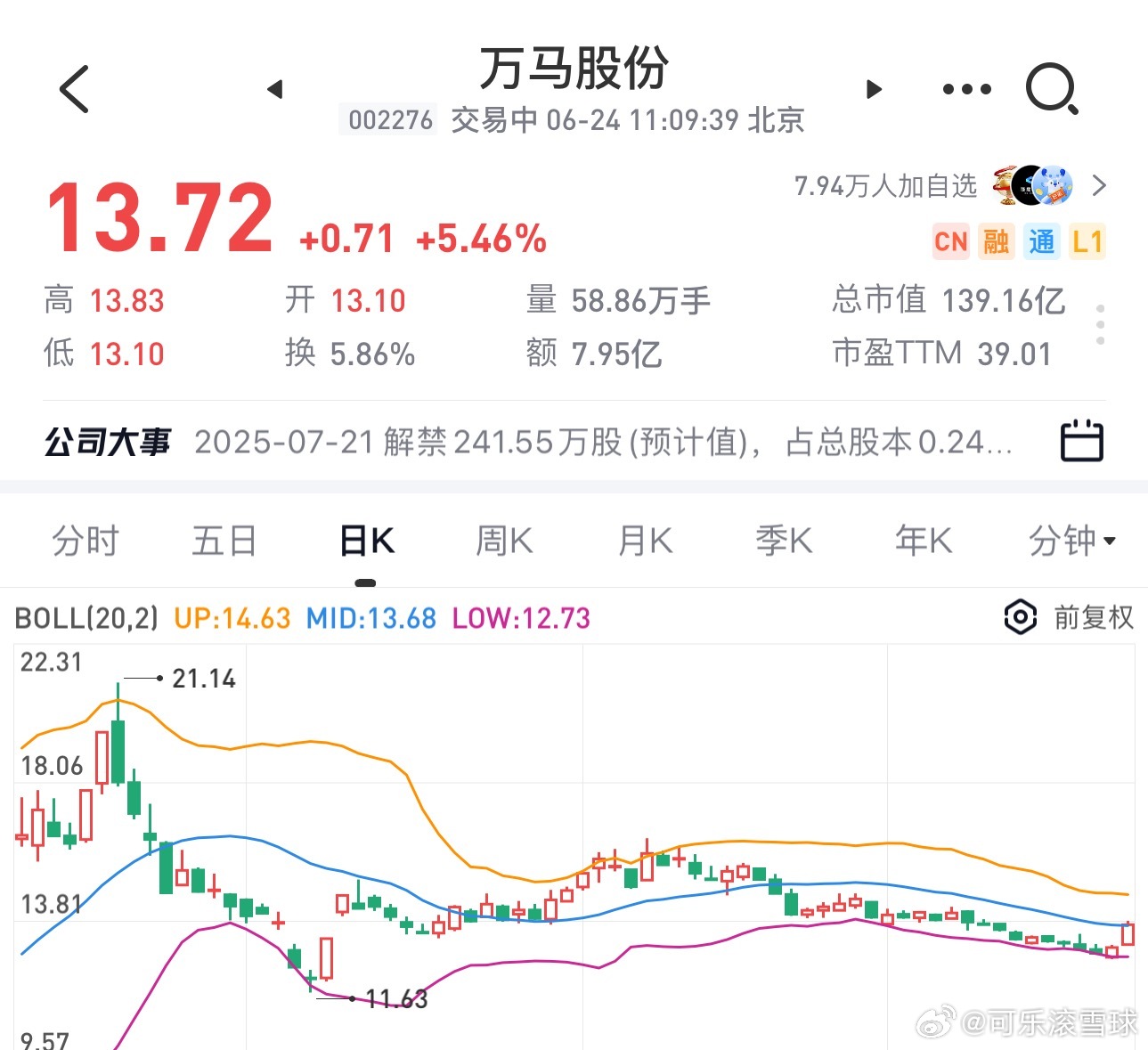Open the 公司大事 unlock announcement text
The height and width of the screenshot is (1050, 1148).
tap(603, 442)
